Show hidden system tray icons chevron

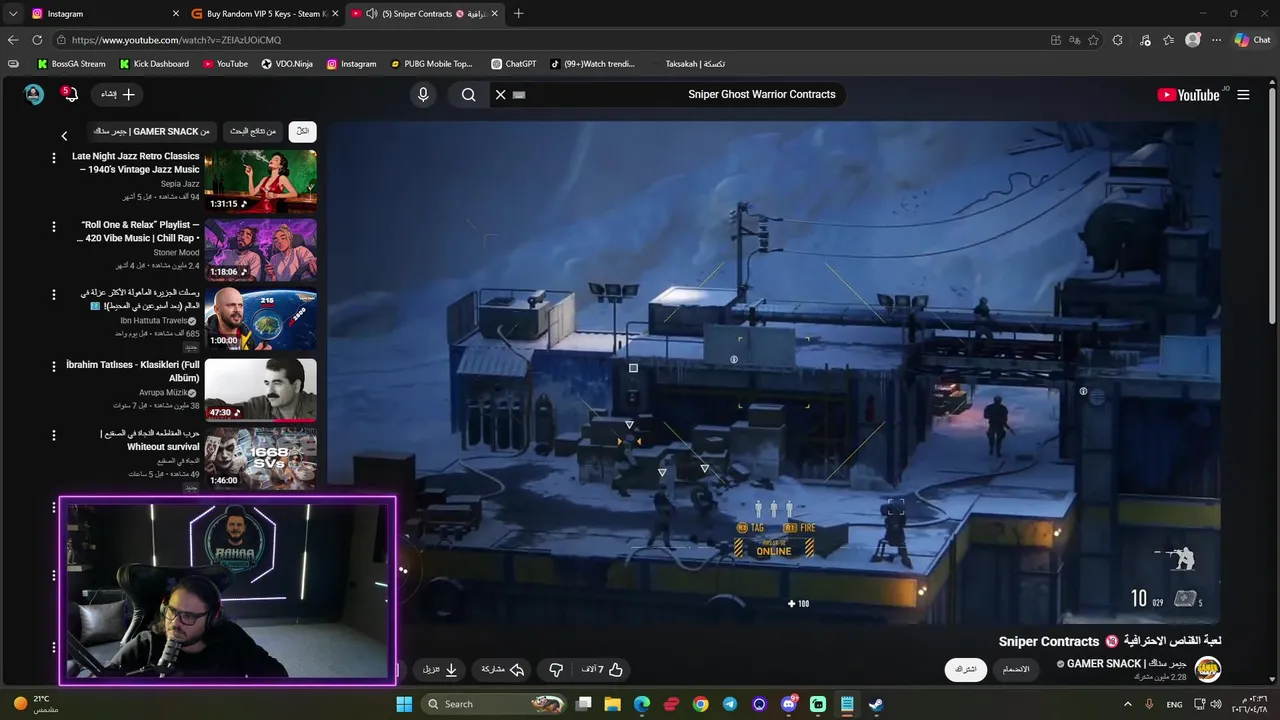click(x=1127, y=704)
